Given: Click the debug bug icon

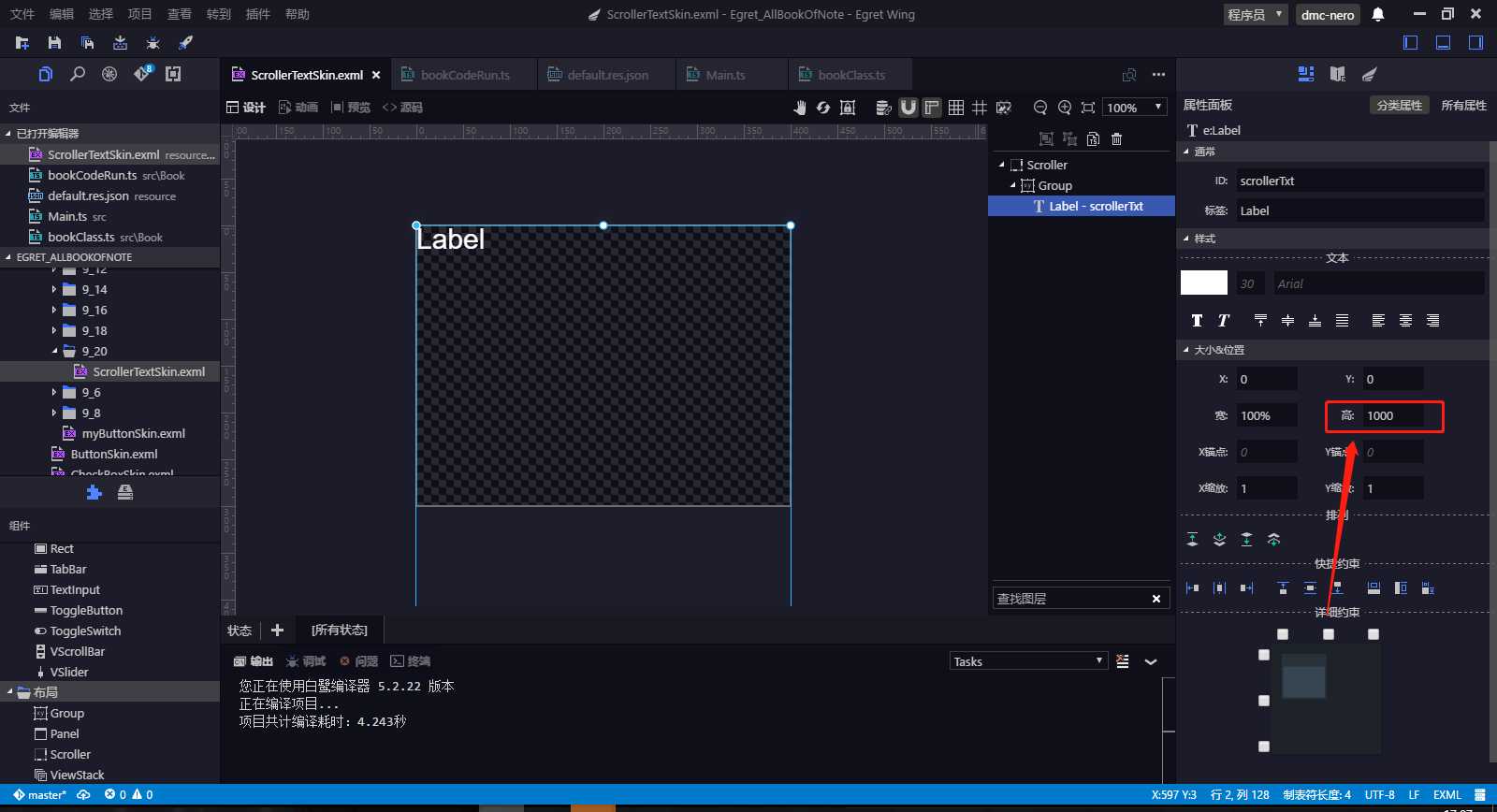Looking at the screenshot, I should pos(153,43).
